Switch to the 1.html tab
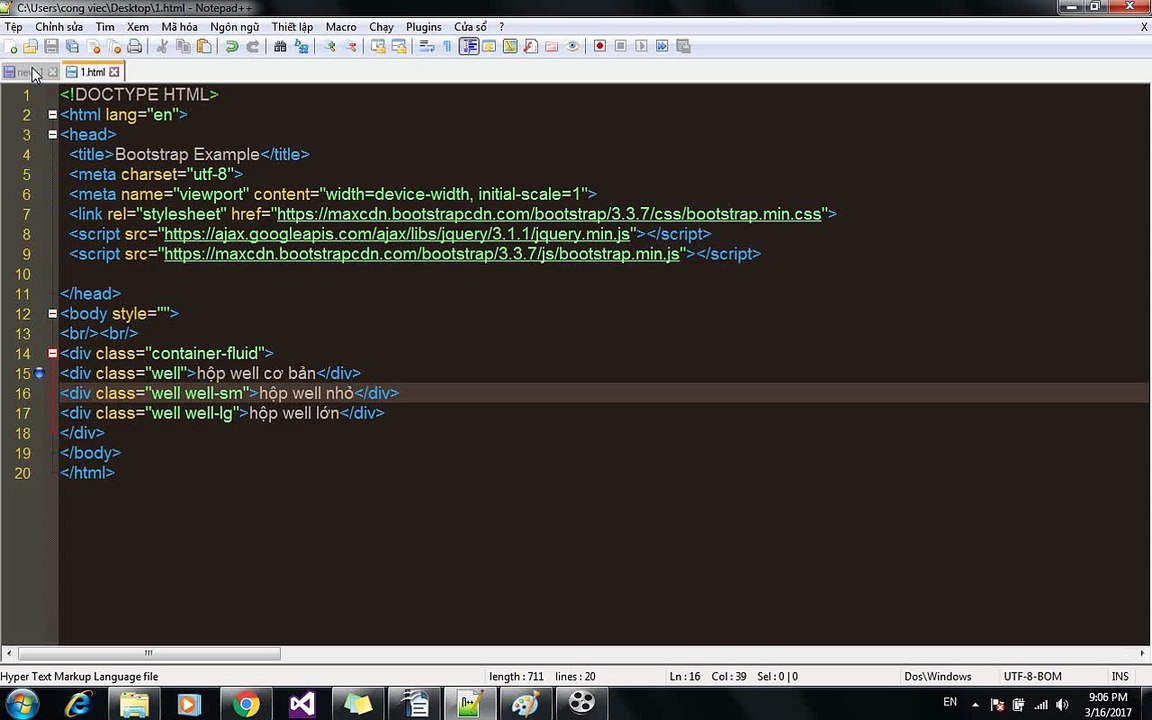This screenshot has height=720, width=1152. [93, 72]
